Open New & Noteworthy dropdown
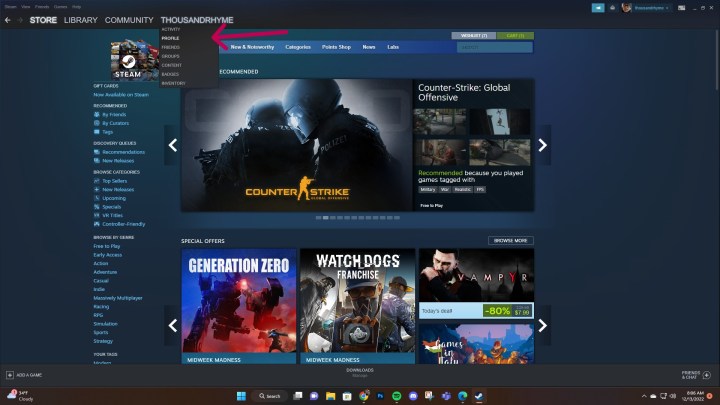The height and width of the screenshot is (405, 720). point(252,47)
